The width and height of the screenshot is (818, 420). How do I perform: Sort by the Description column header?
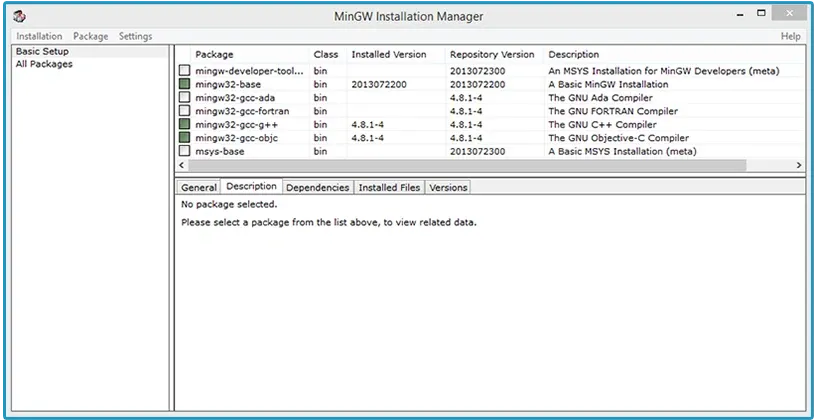point(573,54)
